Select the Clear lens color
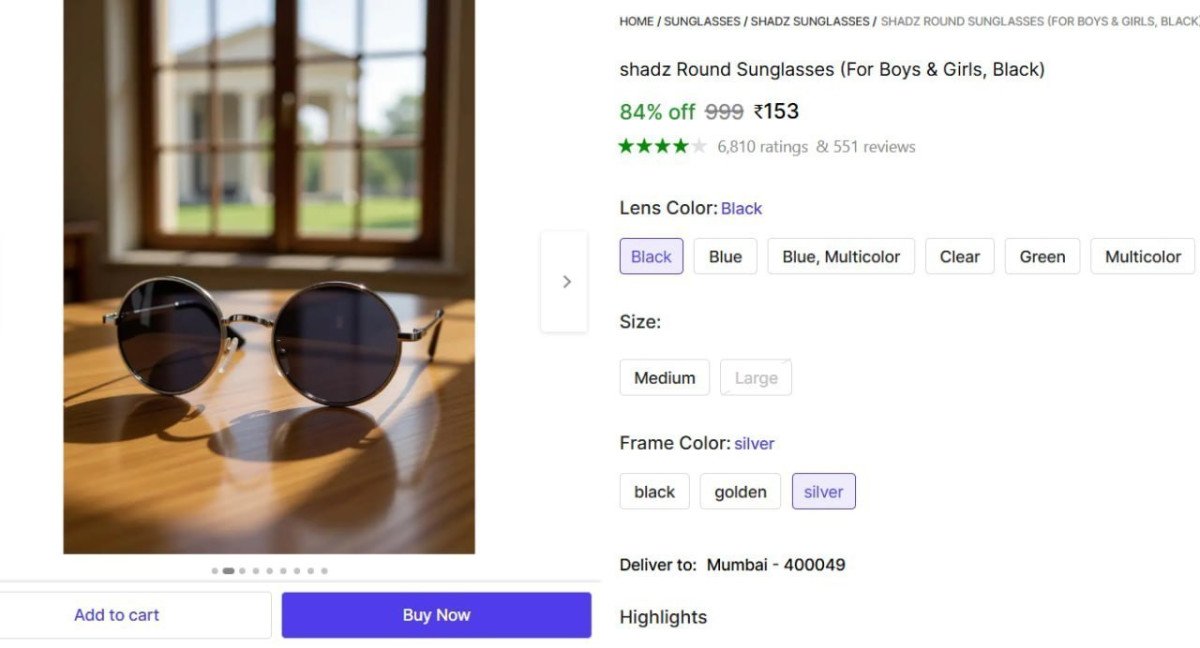This screenshot has width=1200, height=648. point(959,256)
